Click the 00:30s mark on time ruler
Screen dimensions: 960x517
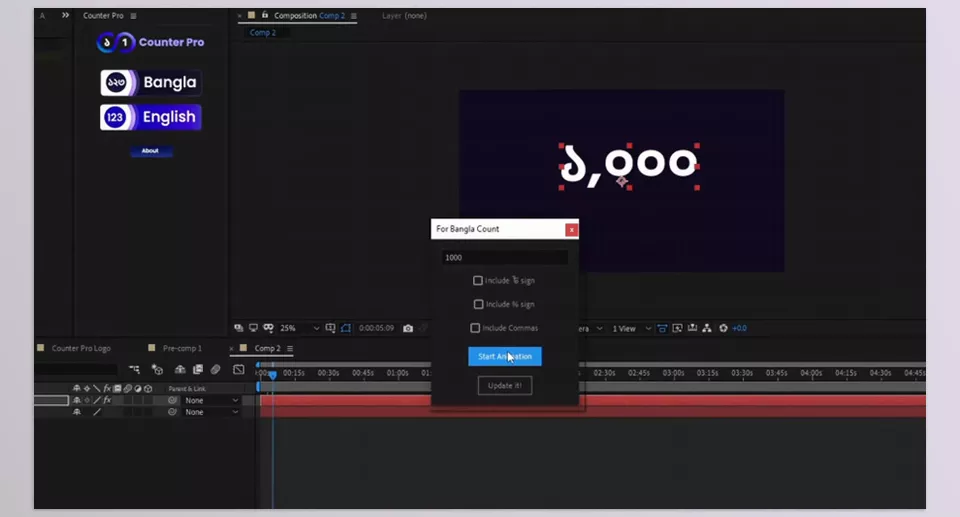[x=328, y=372]
